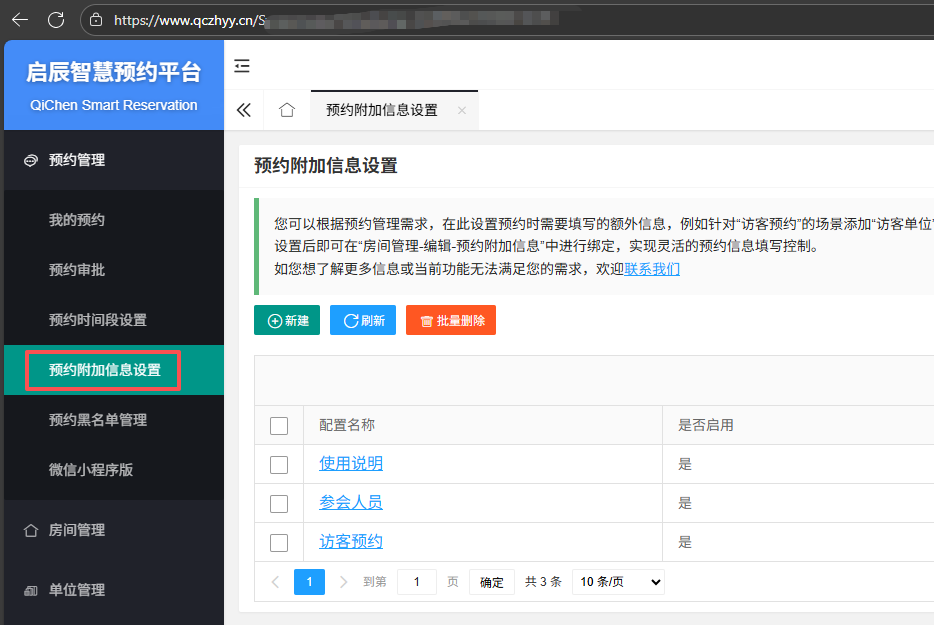Image resolution: width=934 pixels, height=625 pixels.
Task: Collapse sidebar using the hamburger toggle icon
Action: [x=242, y=66]
